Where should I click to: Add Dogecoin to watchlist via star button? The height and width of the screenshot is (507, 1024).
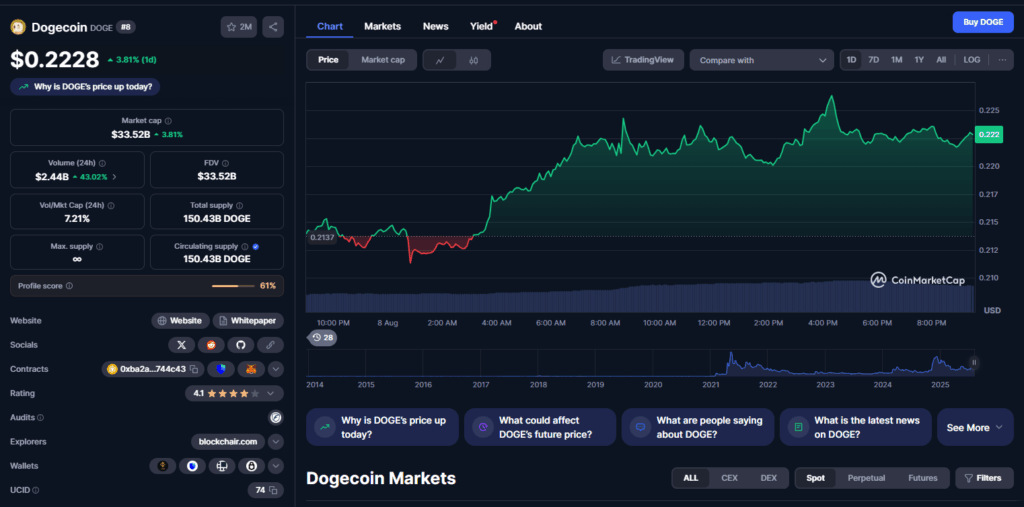click(x=238, y=27)
